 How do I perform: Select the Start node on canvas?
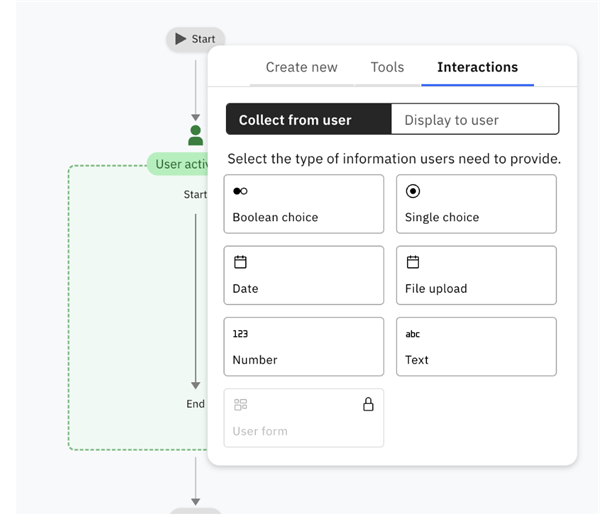[196, 39]
